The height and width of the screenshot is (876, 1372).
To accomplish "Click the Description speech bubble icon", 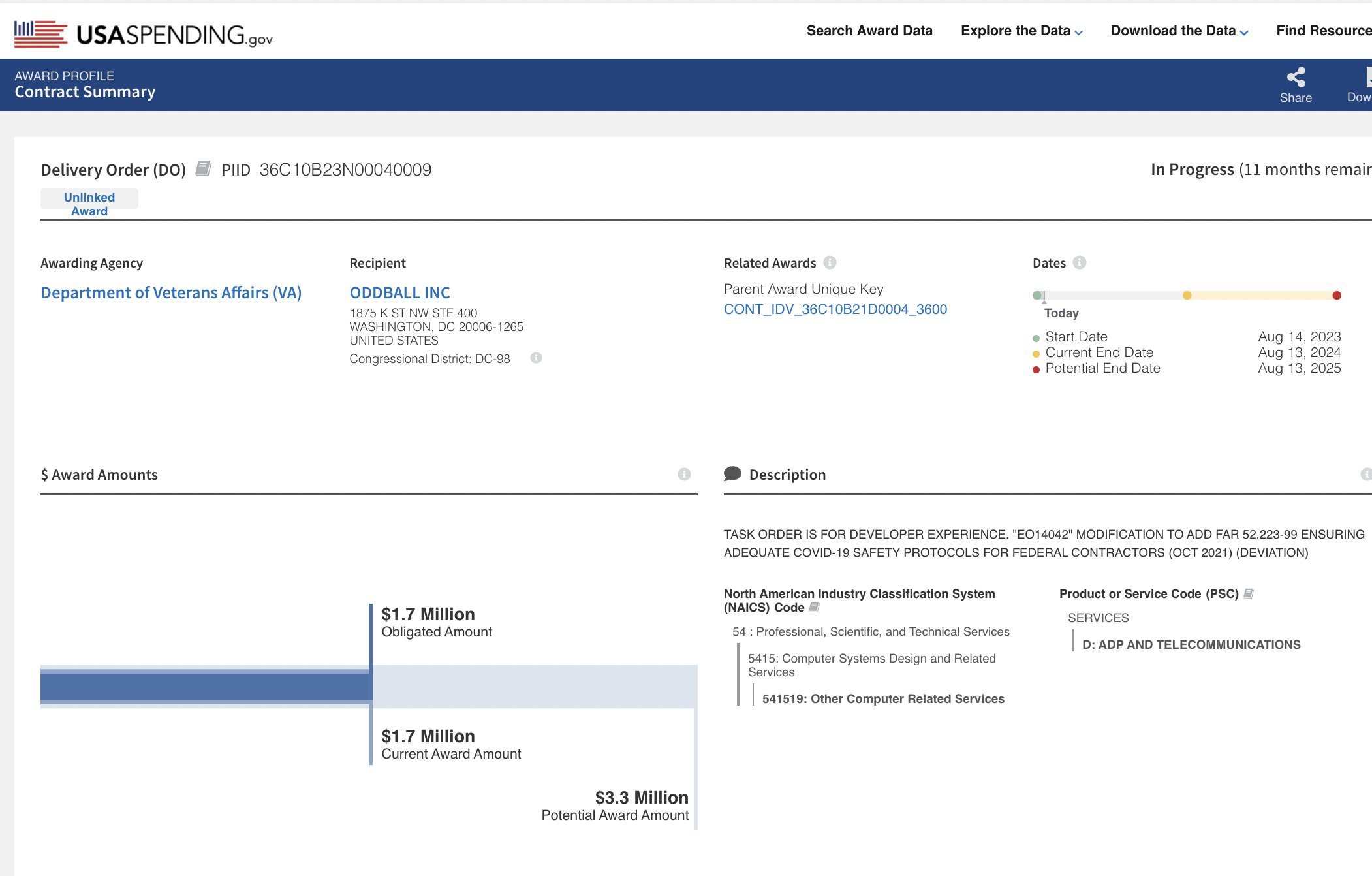I will tap(732, 474).
